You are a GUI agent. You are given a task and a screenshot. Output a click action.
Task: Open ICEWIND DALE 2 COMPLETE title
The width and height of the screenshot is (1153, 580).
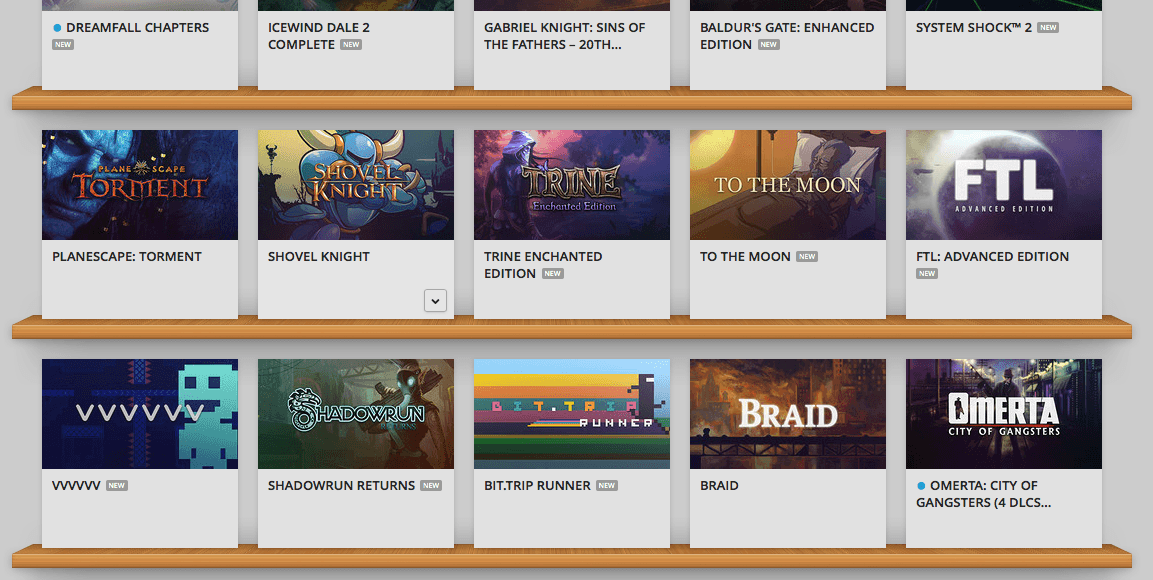(x=318, y=36)
